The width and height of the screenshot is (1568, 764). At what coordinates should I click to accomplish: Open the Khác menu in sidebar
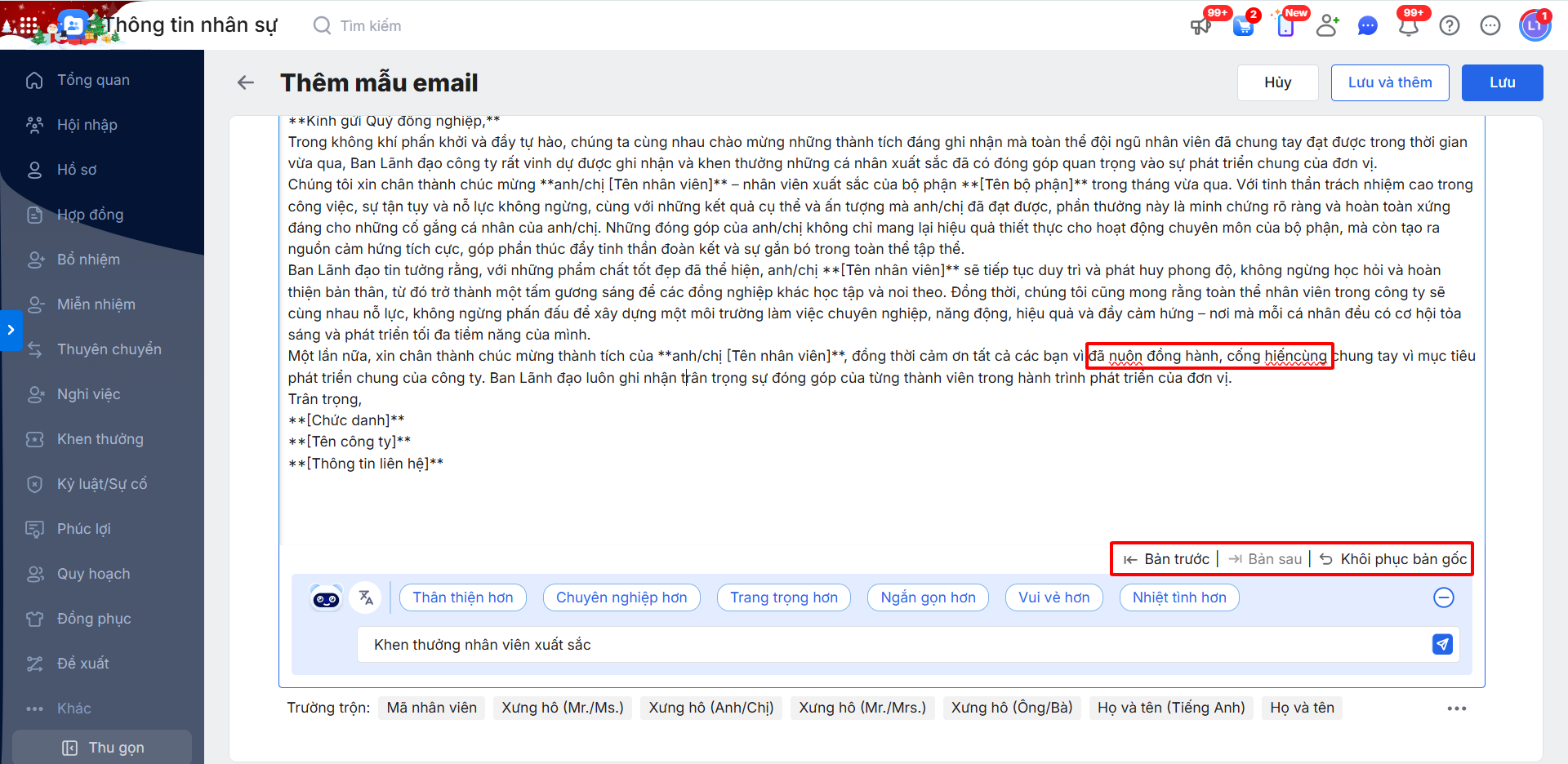click(x=73, y=708)
